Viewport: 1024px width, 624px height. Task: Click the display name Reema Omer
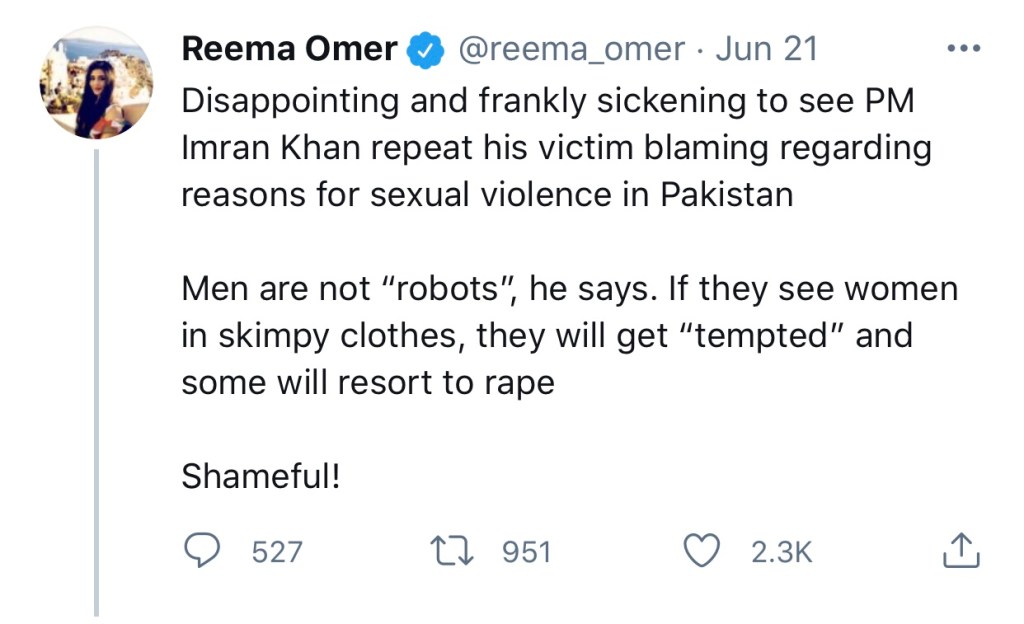[x=290, y=50]
